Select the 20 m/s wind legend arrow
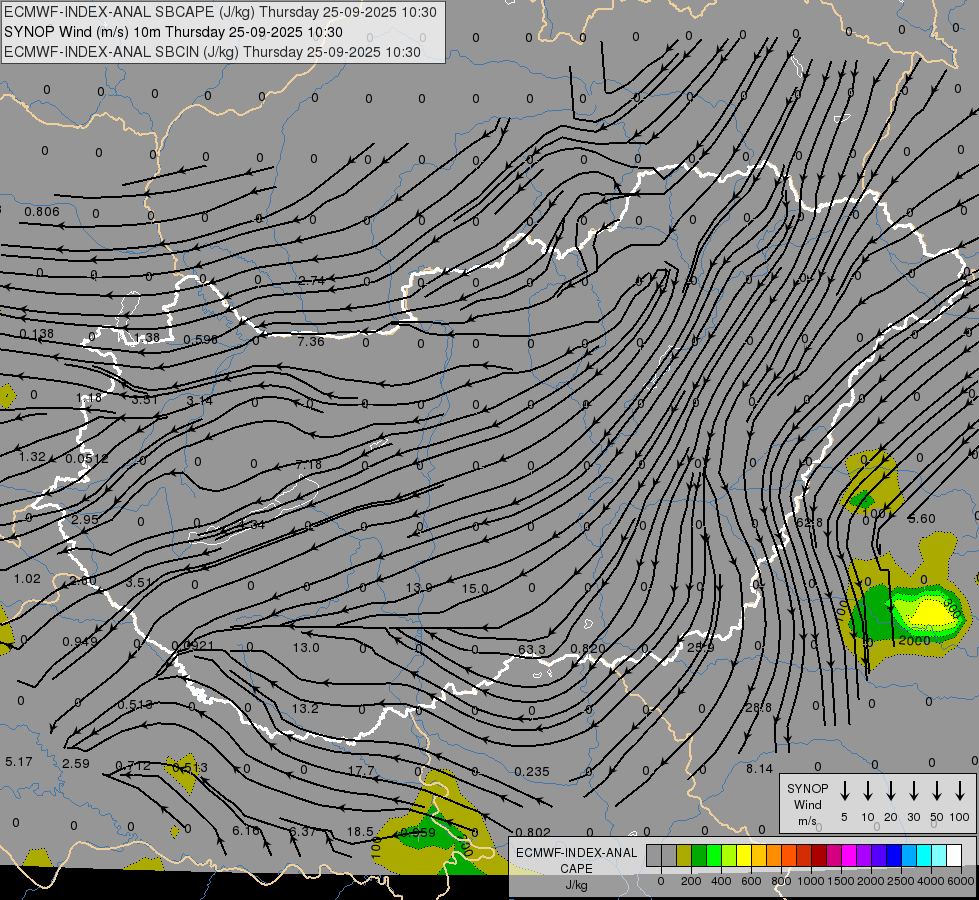This screenshot has width=979, height=900. click(891, 791)
